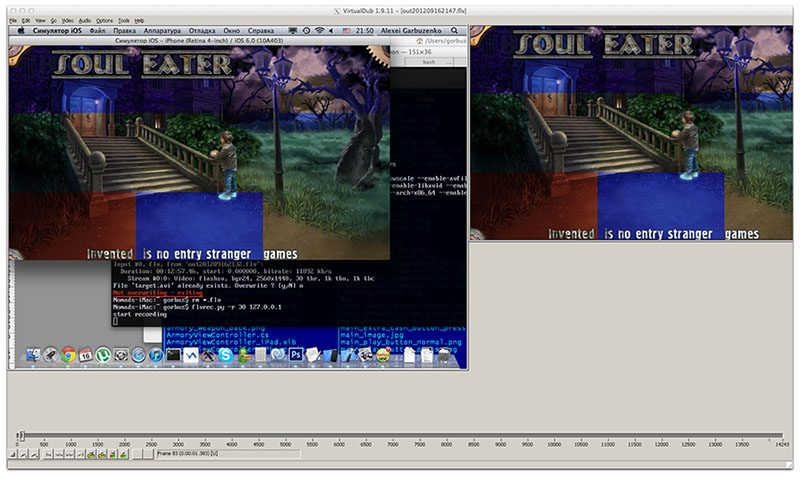The width and height of the screenshot is (800, 477).
Task: Open VirtualDub Edit menu
Action: [26, 21]
